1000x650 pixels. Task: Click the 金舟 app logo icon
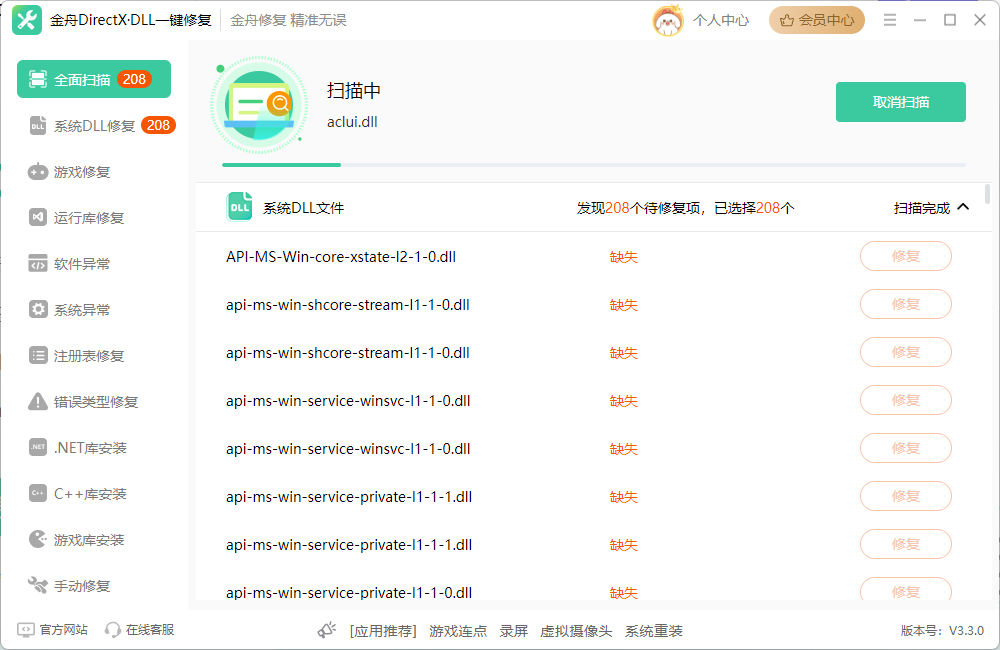click(27, 20)
